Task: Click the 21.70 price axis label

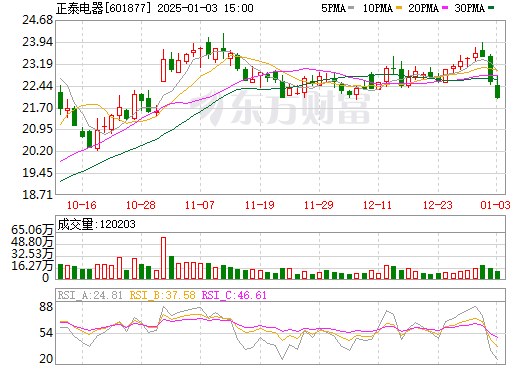Action: (37, 108)
